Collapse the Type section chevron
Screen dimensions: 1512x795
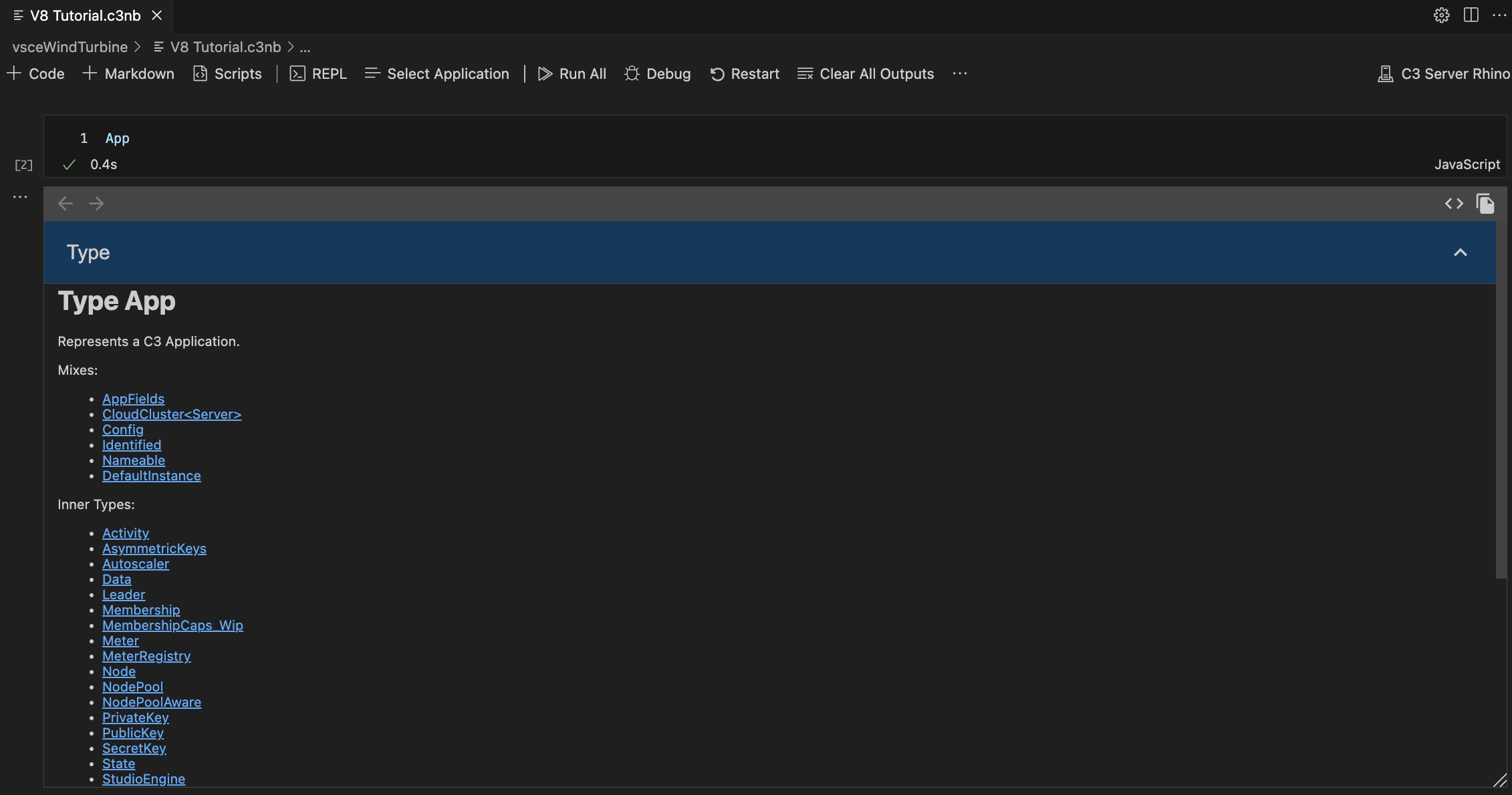(x=1460, y=253)
